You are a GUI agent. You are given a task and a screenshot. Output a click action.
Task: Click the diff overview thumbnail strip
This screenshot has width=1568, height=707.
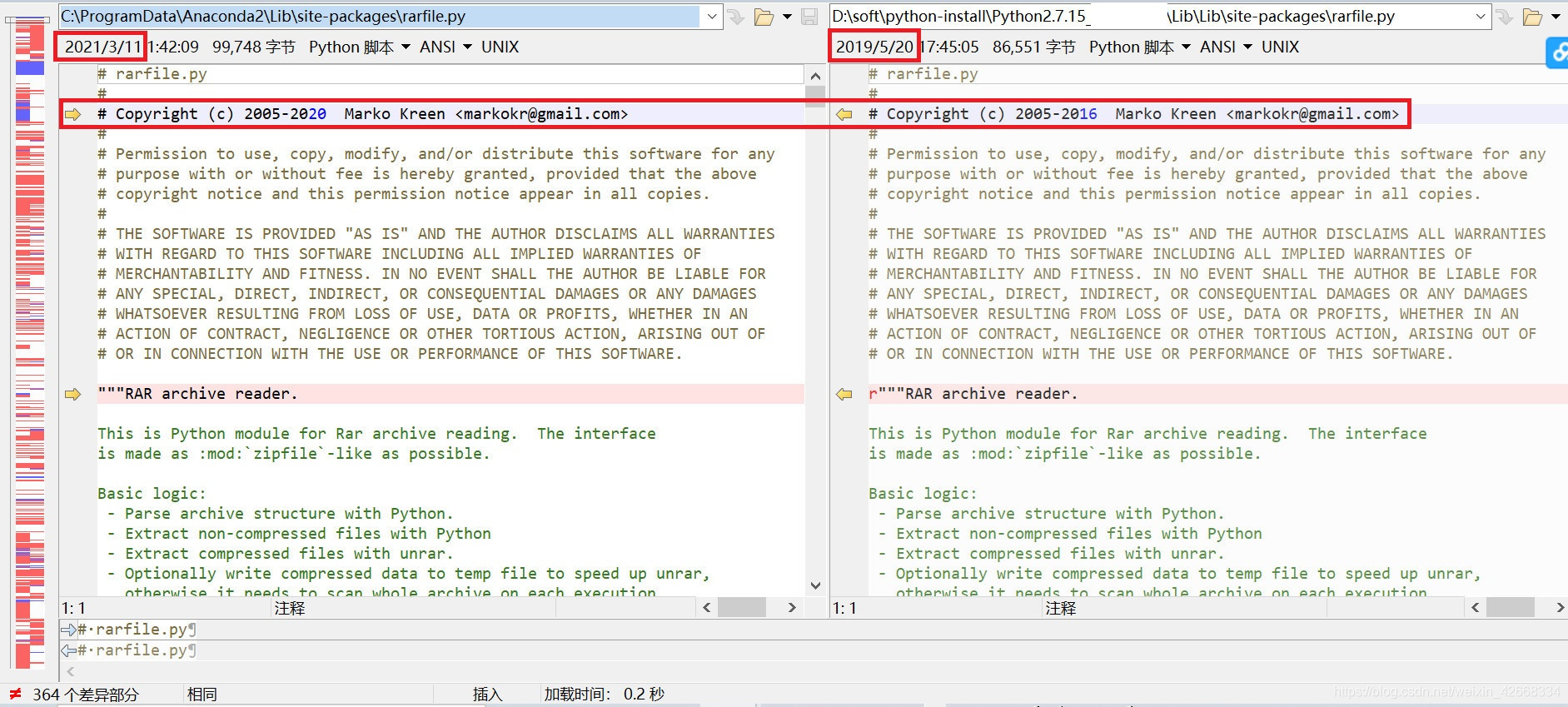[x=30, y=341]
